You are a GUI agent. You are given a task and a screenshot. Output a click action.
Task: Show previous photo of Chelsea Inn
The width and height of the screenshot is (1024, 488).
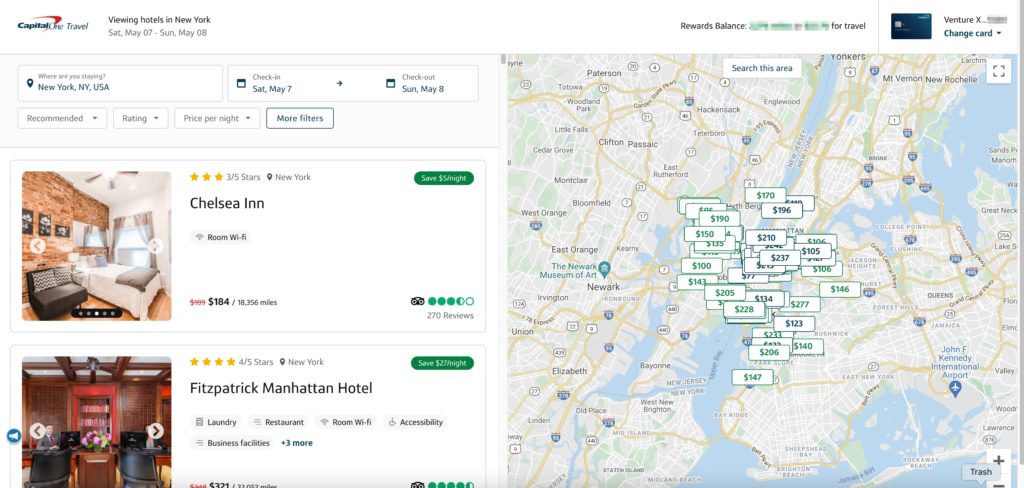pyautogui.click(x=38, y=246)
